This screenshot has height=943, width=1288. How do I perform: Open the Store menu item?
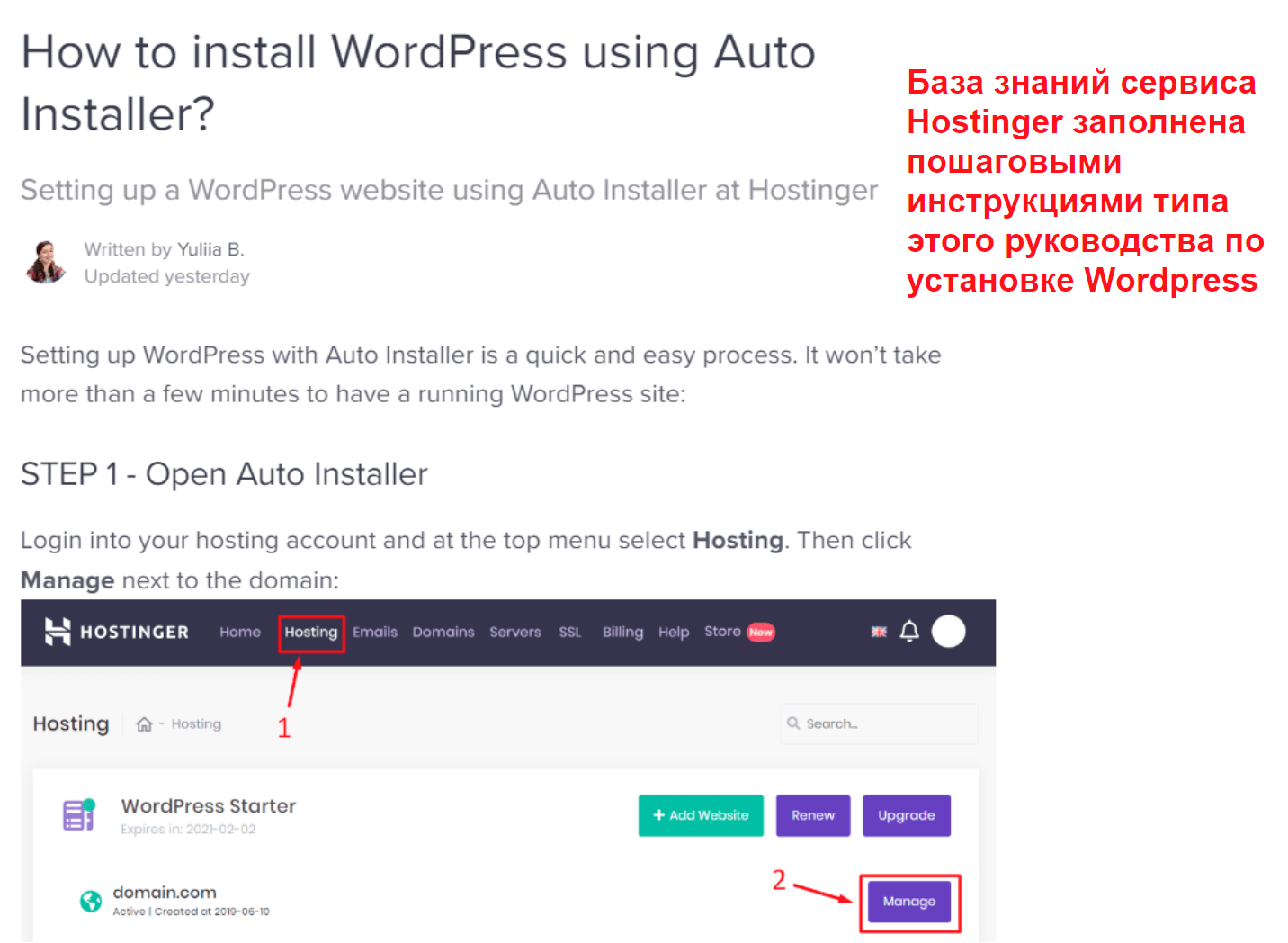point(722,632)
